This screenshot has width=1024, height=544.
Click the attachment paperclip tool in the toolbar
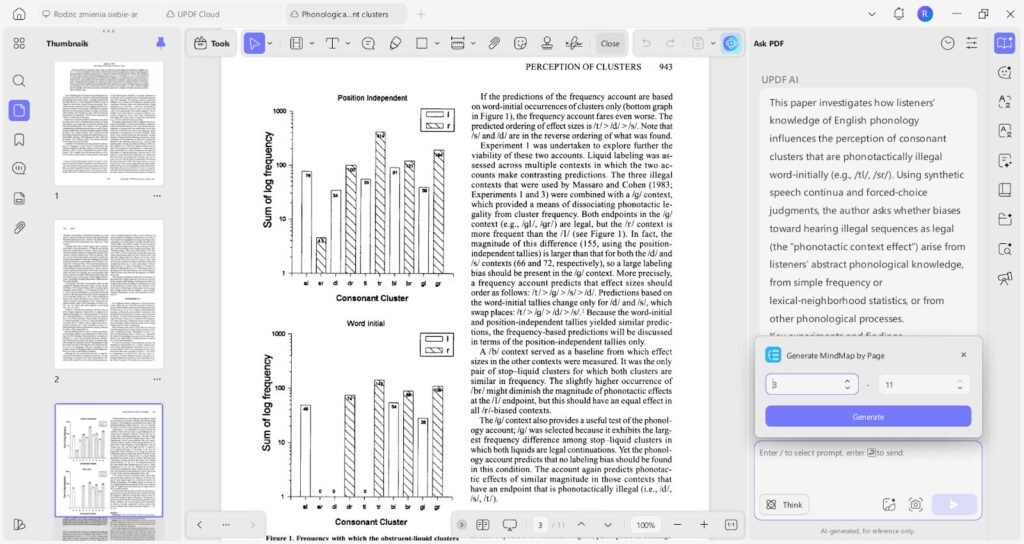click(493, 43)
